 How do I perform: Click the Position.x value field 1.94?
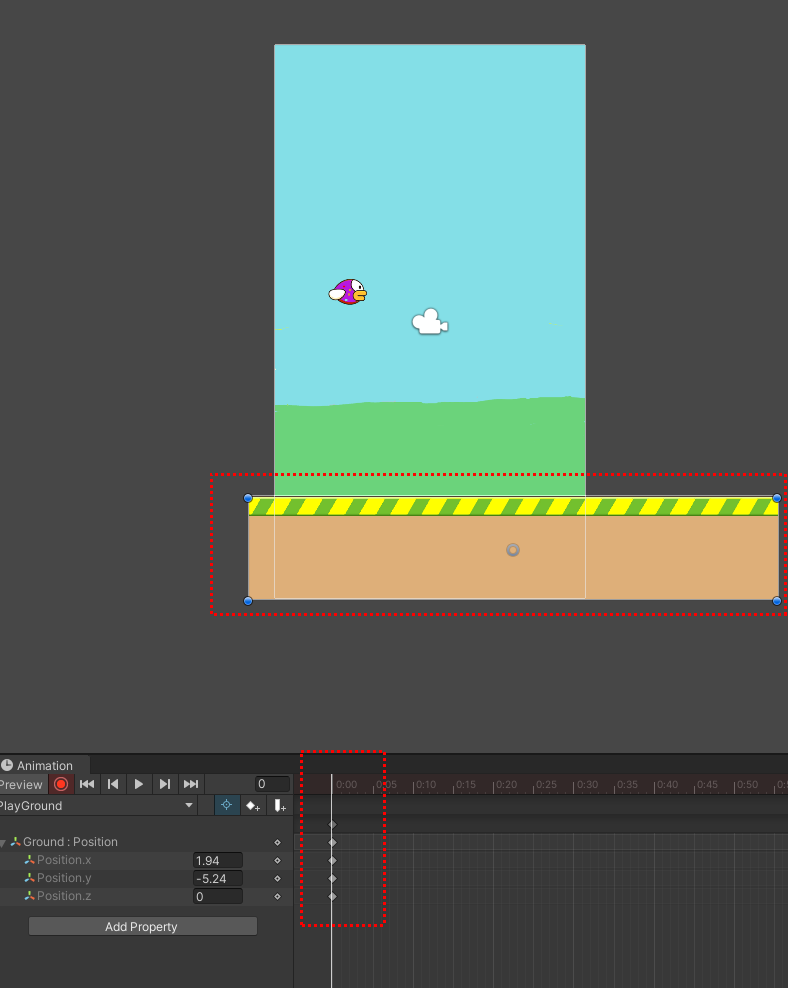(217, 860)
